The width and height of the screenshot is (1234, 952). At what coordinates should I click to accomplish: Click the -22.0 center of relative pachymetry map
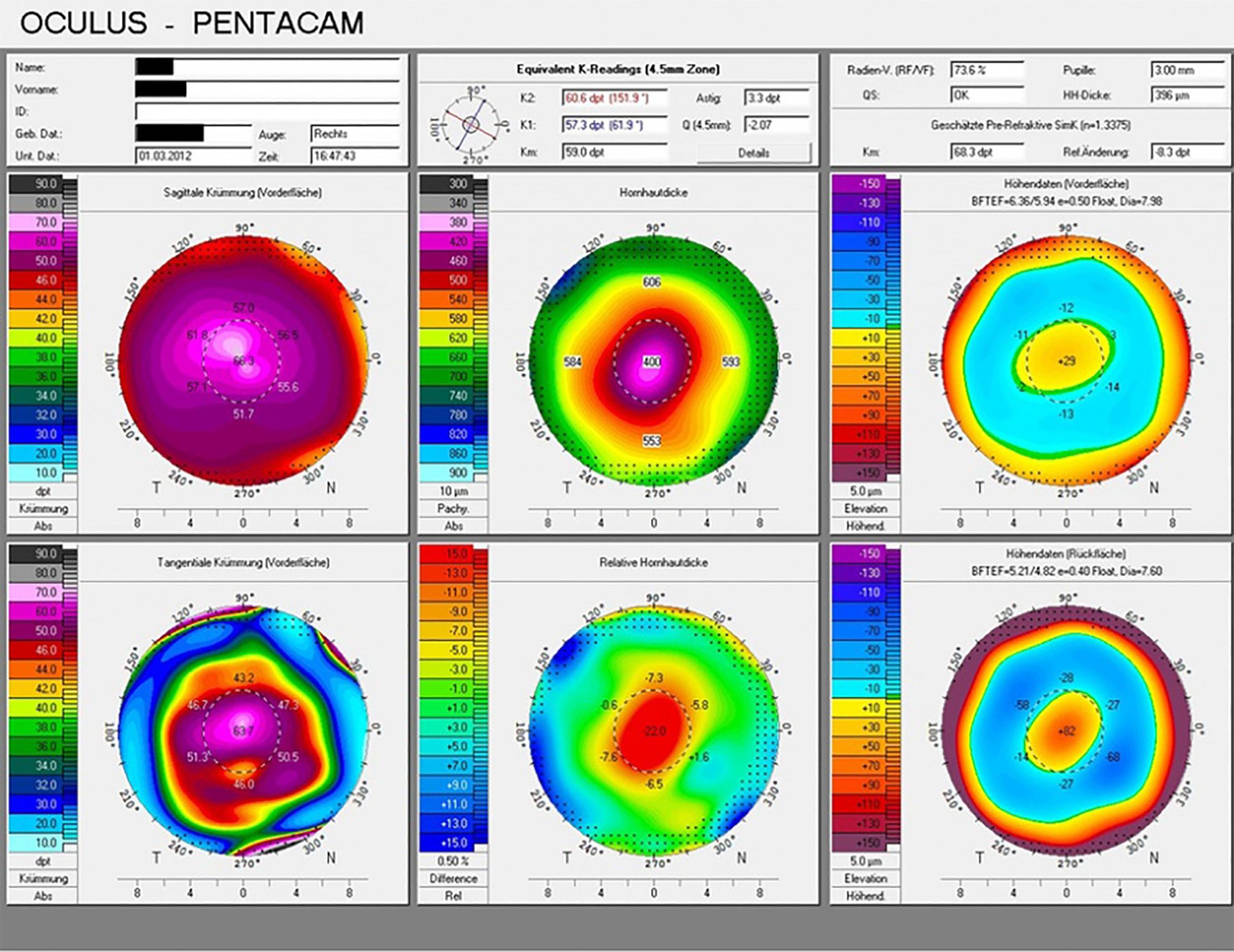(x=654, y=731)
